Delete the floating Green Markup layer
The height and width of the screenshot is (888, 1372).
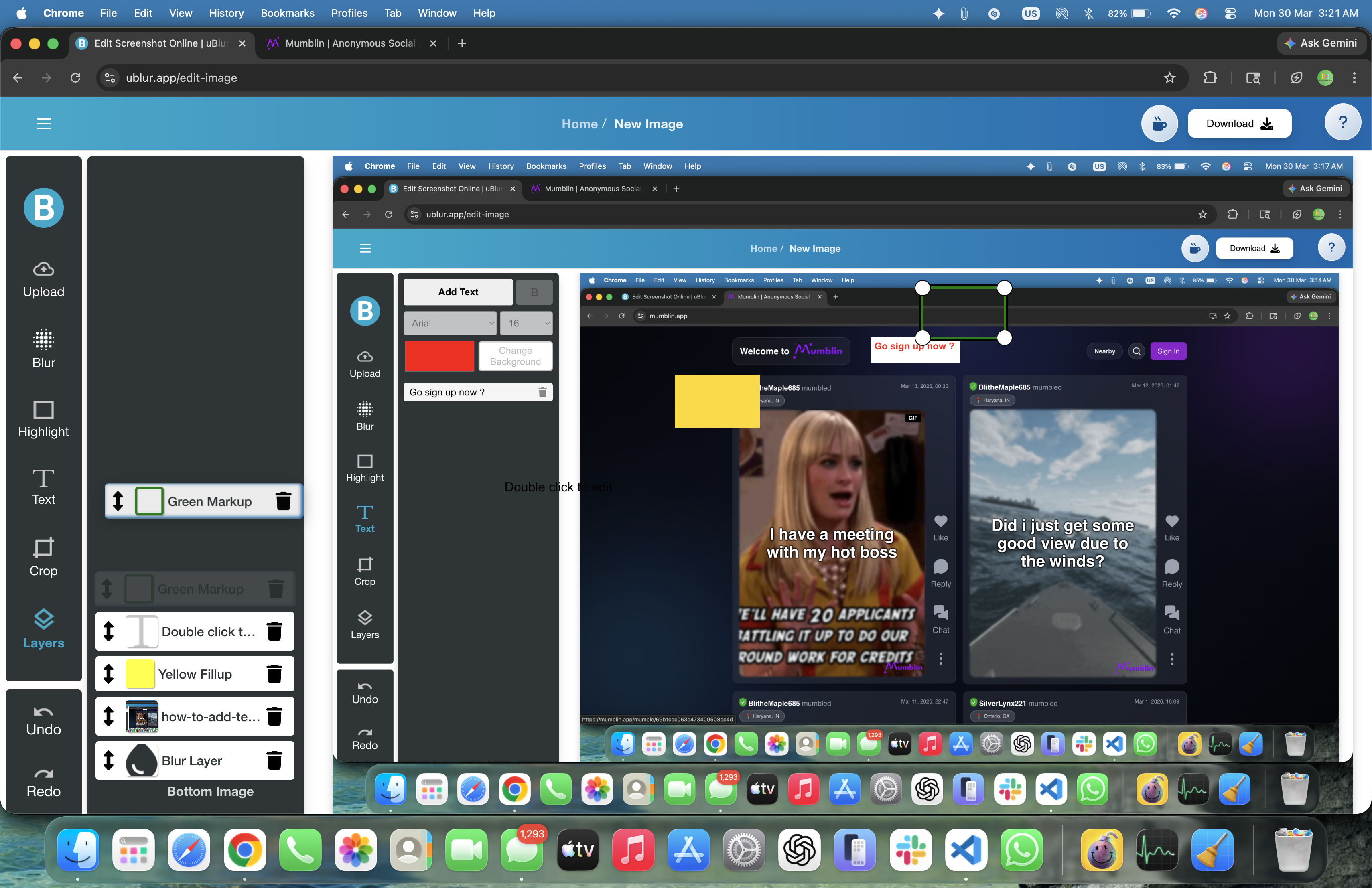coord(283,501)
